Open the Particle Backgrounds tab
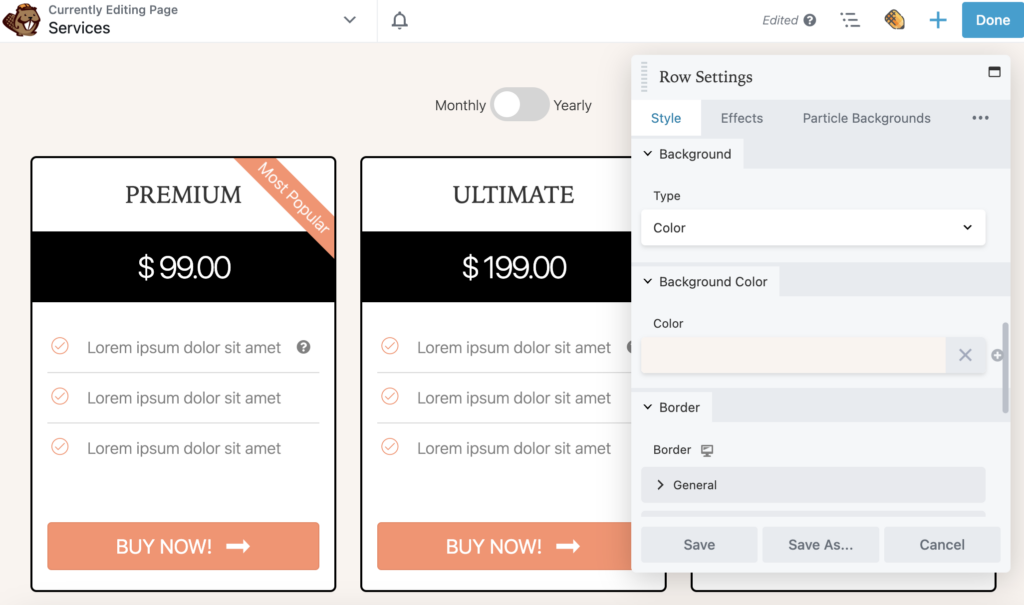Screen dimensions: 1024x605 pos(866,117)
